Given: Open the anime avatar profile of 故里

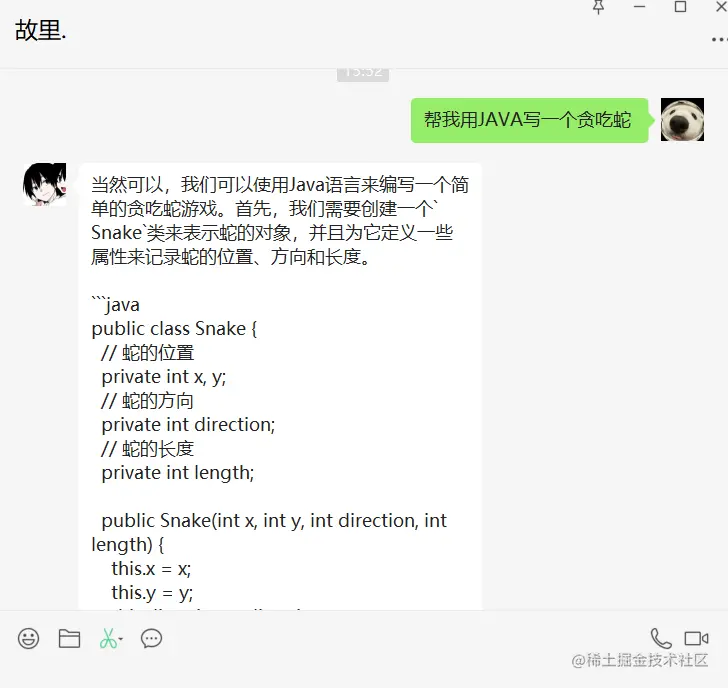Looking at the screenshot, I should (45, 184).
